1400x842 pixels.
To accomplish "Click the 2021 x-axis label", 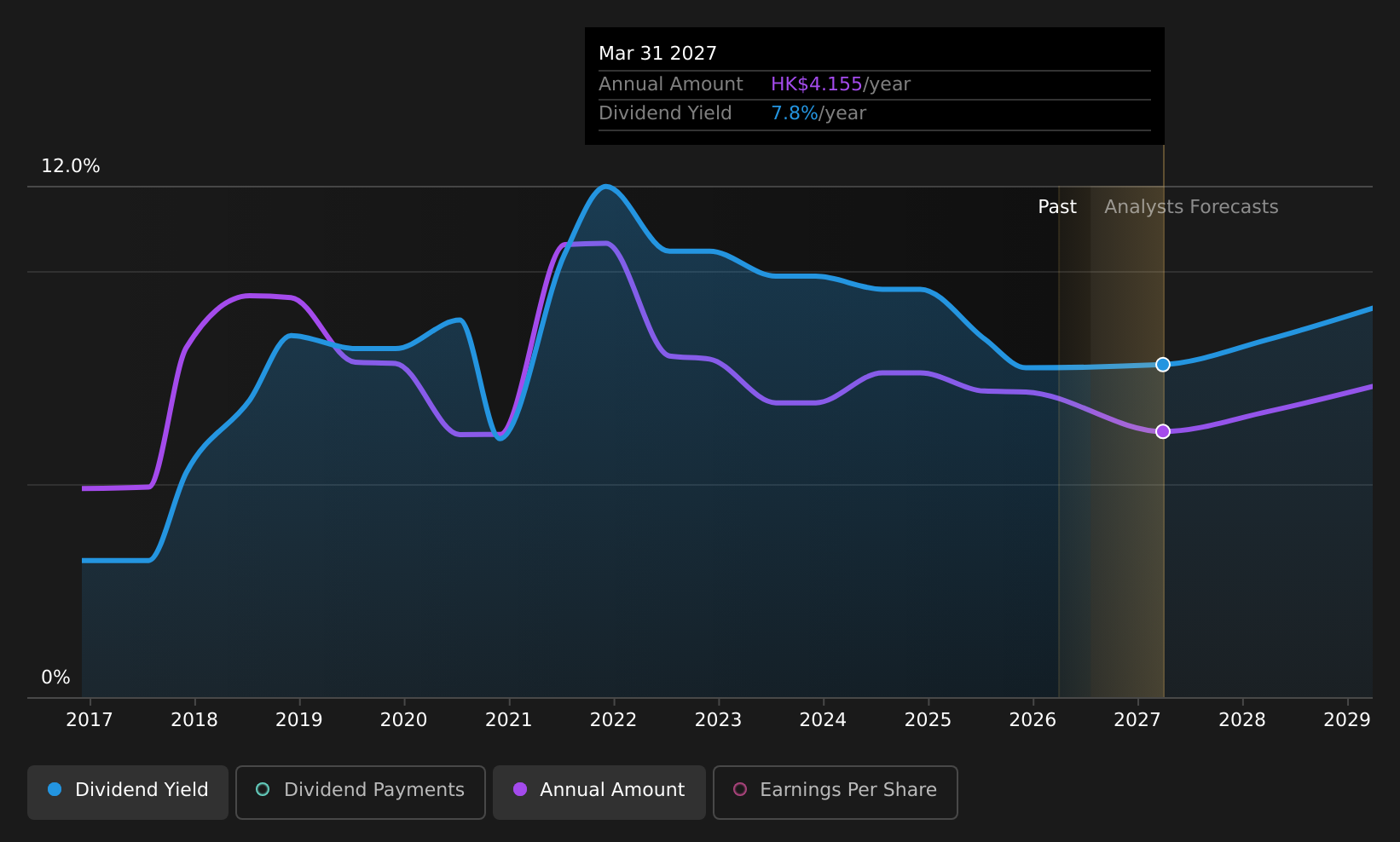I will (509, 720).
